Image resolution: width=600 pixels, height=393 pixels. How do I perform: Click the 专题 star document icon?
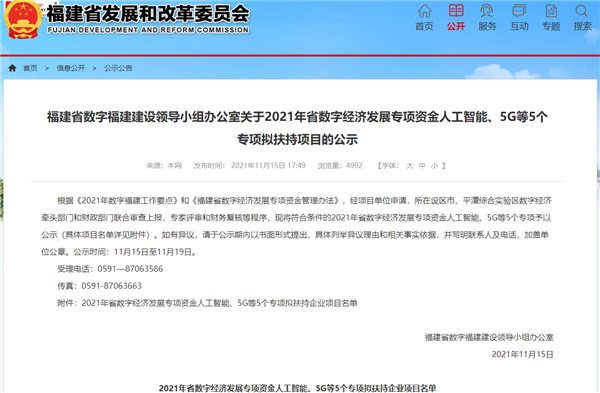pyautogui.click(x=551, y=11)
